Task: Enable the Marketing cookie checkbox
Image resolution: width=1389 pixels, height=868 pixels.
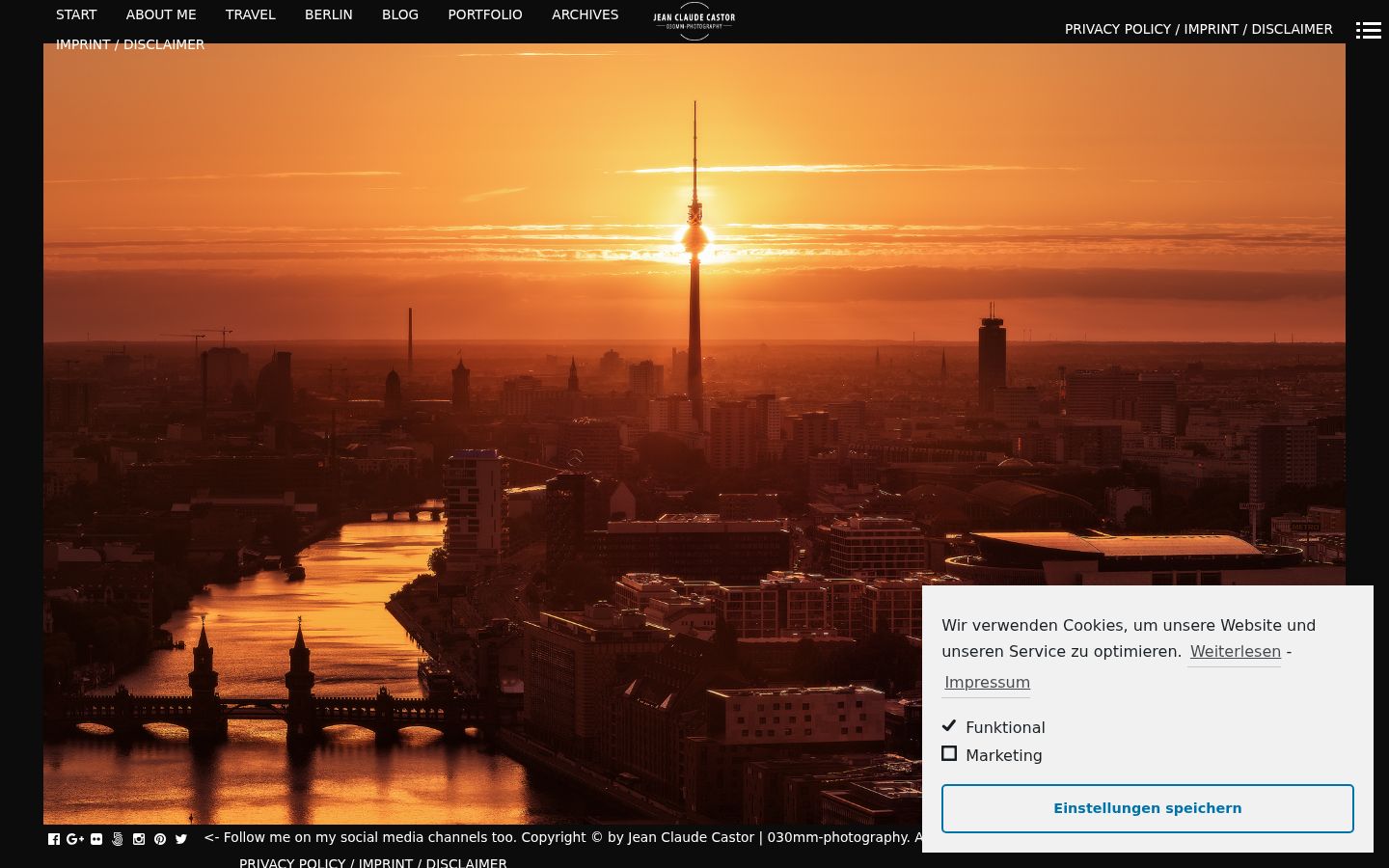Action: click(x=949, y=754)
